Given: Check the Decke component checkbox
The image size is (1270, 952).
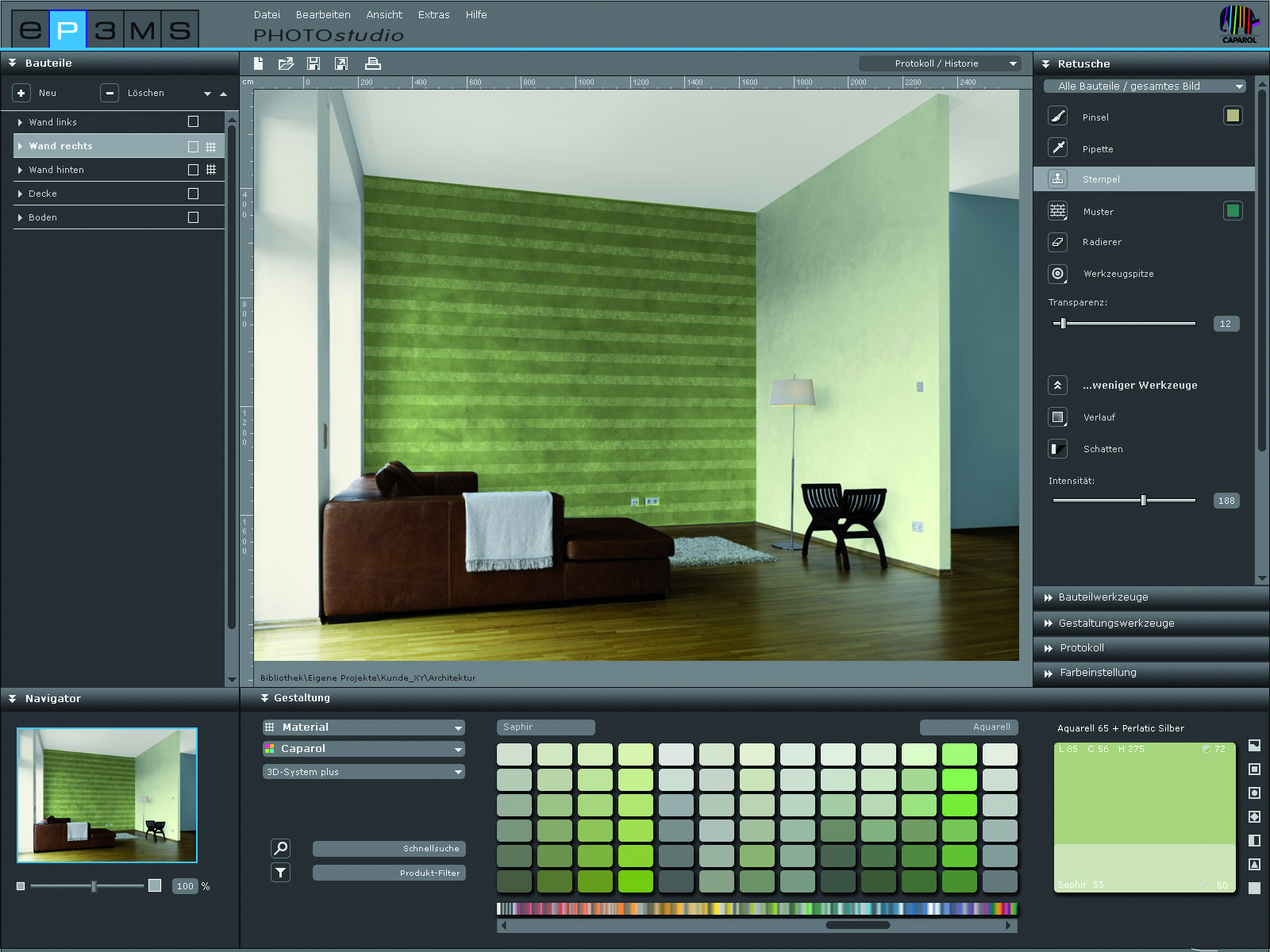Looking at the screenshot, I should coord(193,194).
